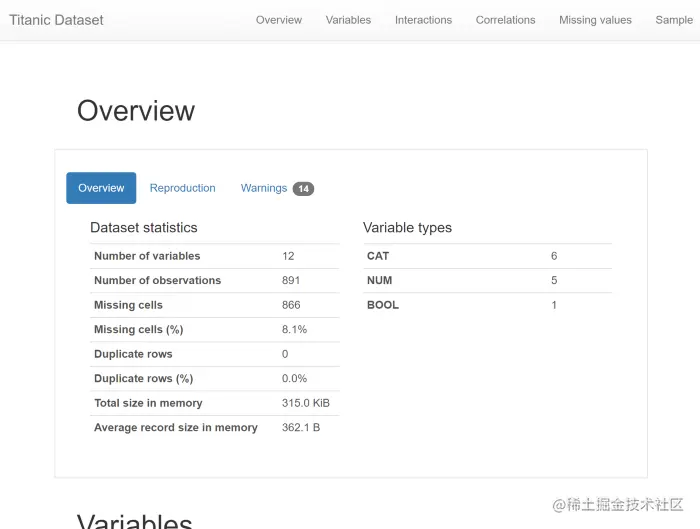Click the 0 value for Duplicate rows

(285, 354)
